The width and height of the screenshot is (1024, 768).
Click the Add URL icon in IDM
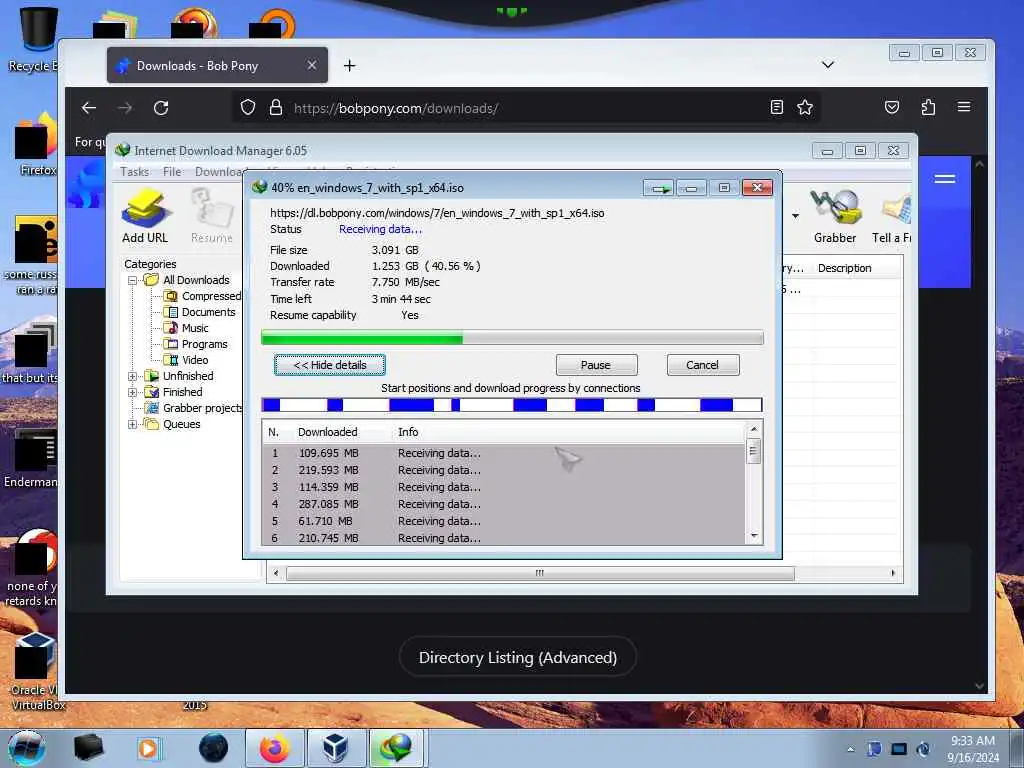[x=145, y=216]
